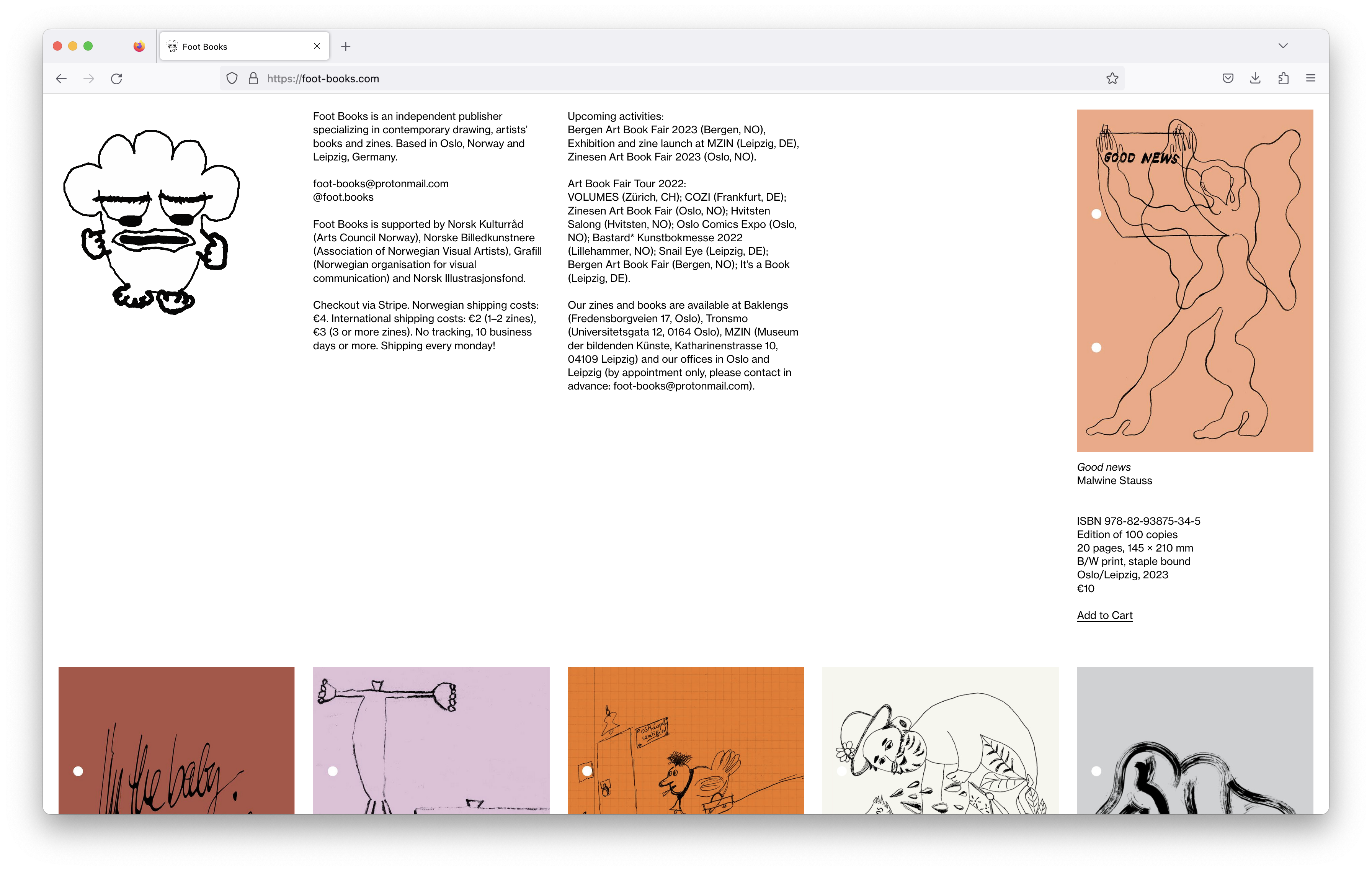Save page to Pocket icon
This screenshot has height=871, width=1372.
click(1228, 79)
